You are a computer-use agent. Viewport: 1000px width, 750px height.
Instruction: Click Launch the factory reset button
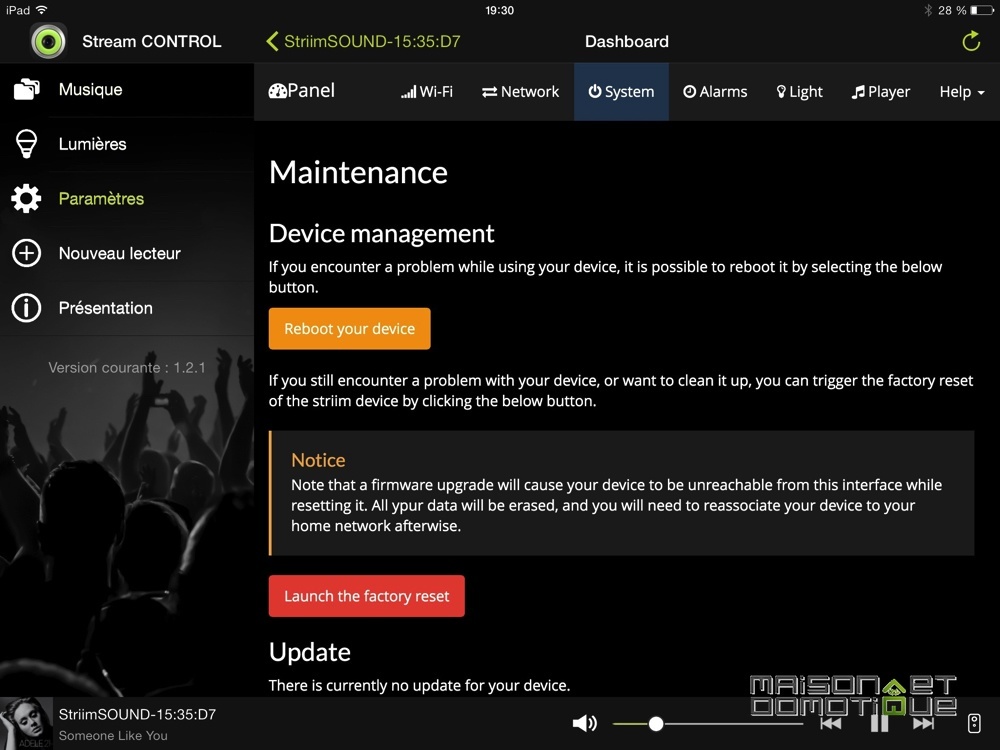coord(367,596)
